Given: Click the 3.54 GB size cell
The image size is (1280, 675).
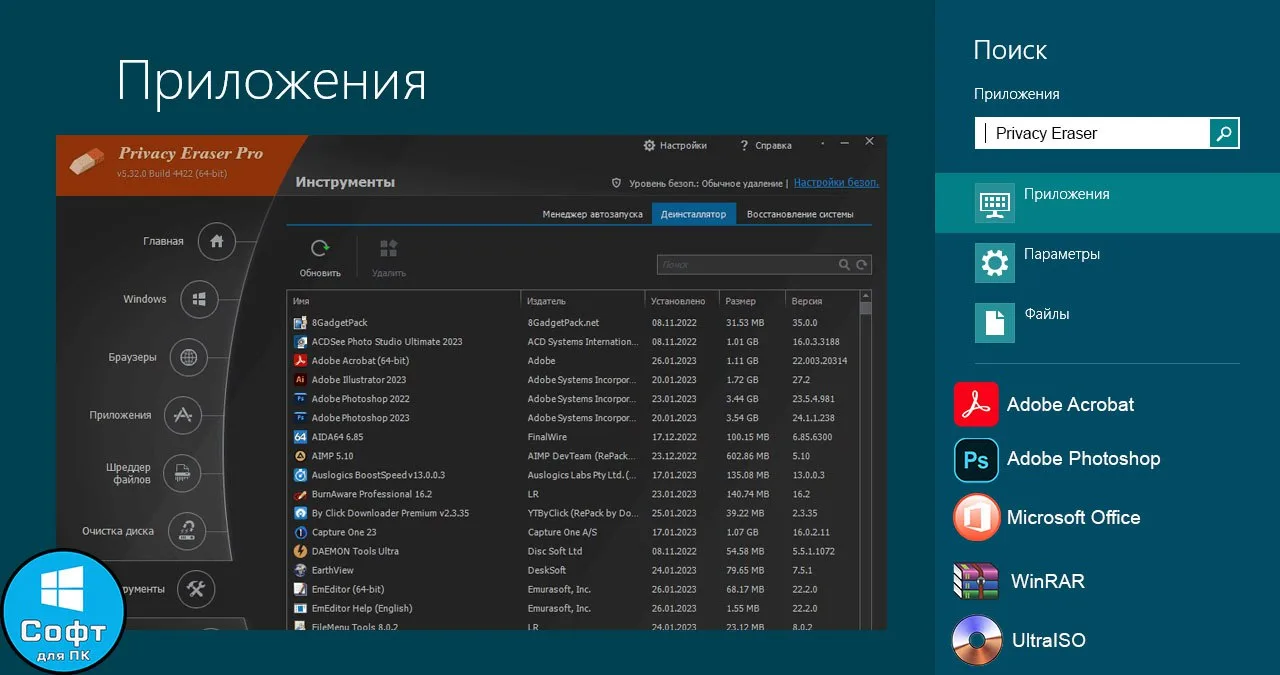Looking at the screenshot, I should point(744,418).
